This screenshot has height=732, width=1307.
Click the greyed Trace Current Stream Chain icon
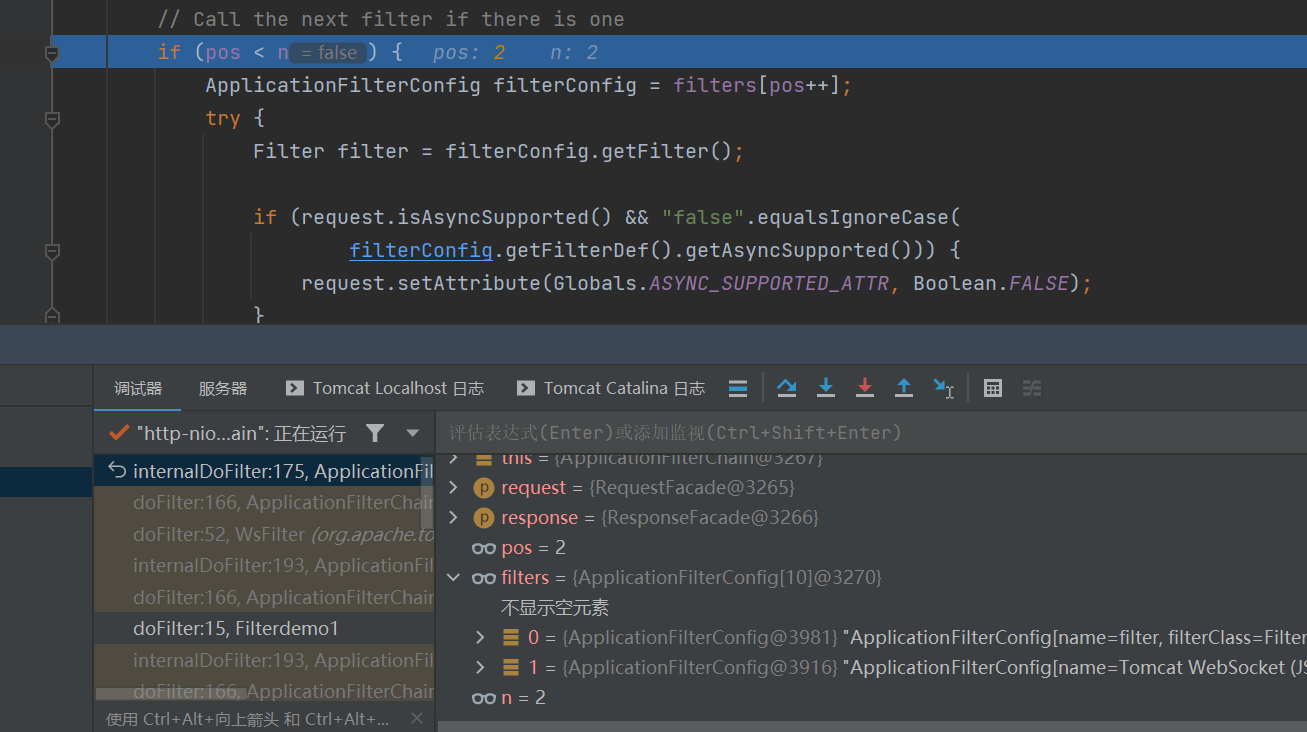point(1032,388)
